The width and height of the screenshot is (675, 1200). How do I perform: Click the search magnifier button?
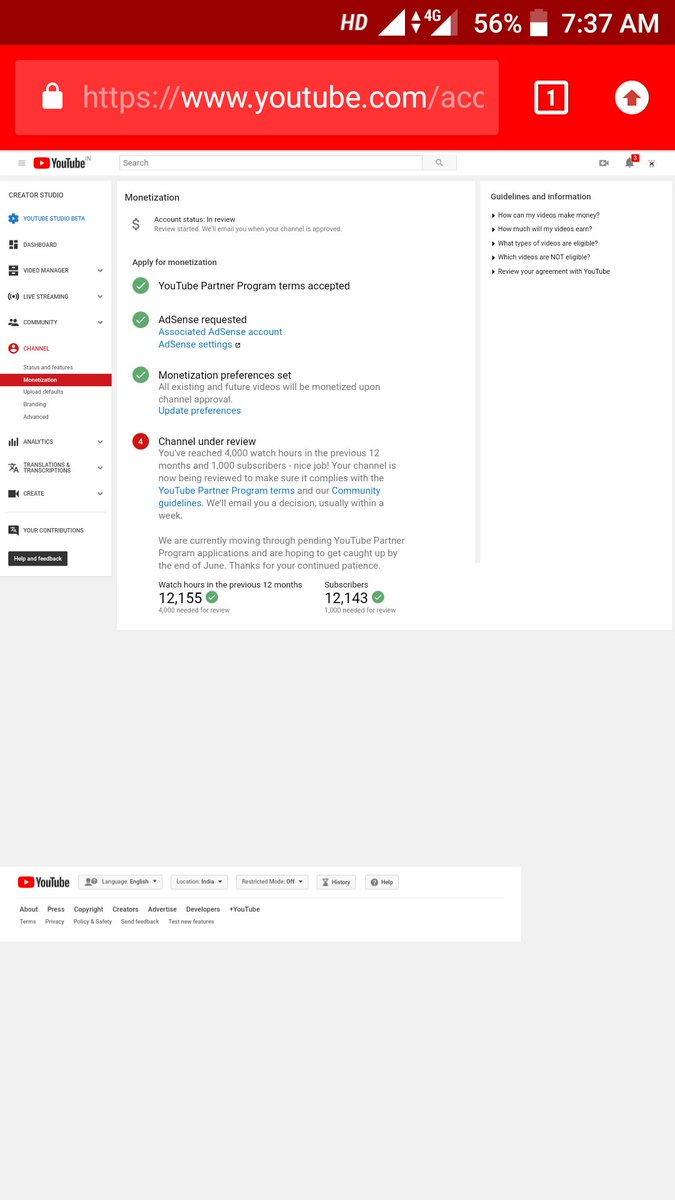[x=439, y=163]
